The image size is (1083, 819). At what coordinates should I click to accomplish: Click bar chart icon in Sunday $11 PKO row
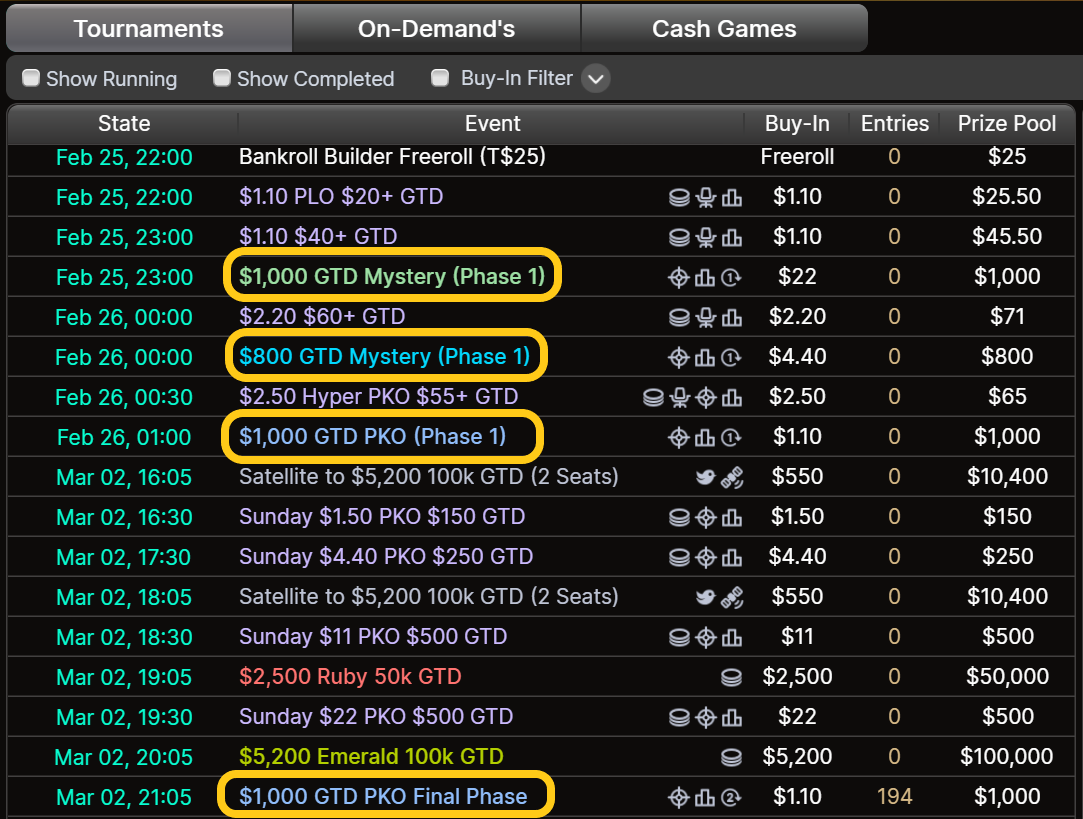click(x=731, y=638)
